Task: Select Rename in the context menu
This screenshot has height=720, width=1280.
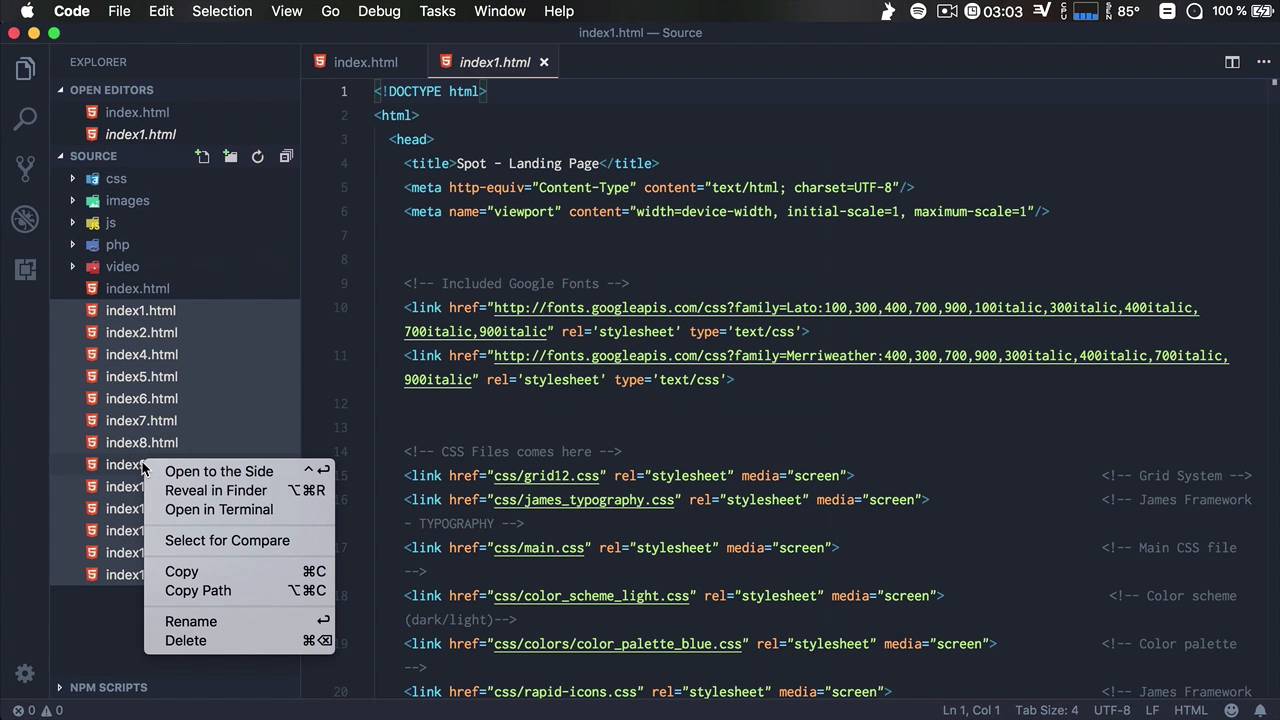Action: pos(191,621)
